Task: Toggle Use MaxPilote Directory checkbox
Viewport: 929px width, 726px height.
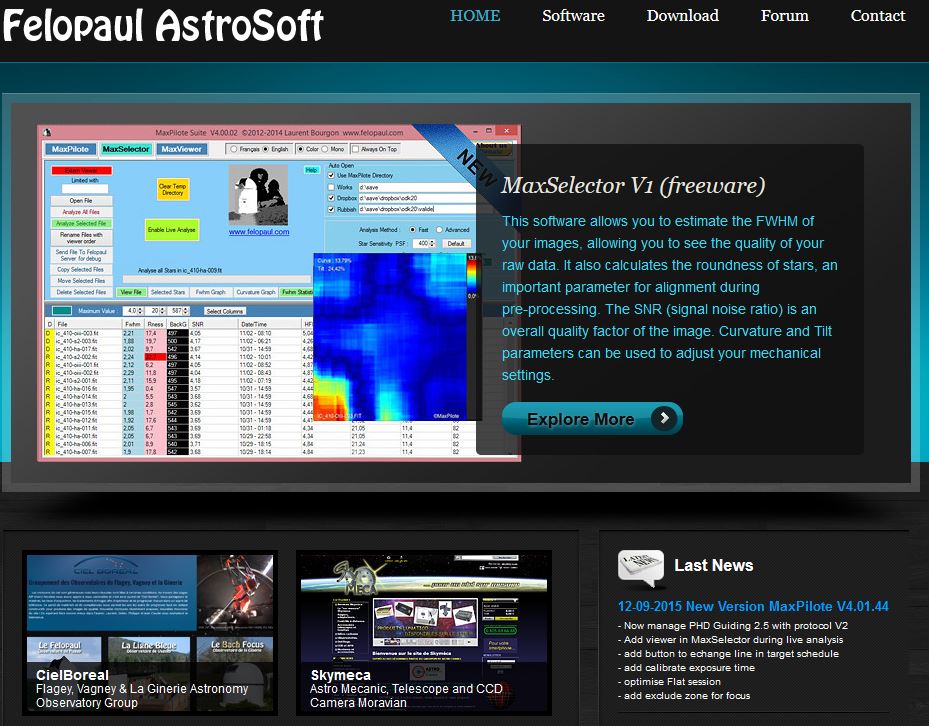Action: tap(333, 175)
